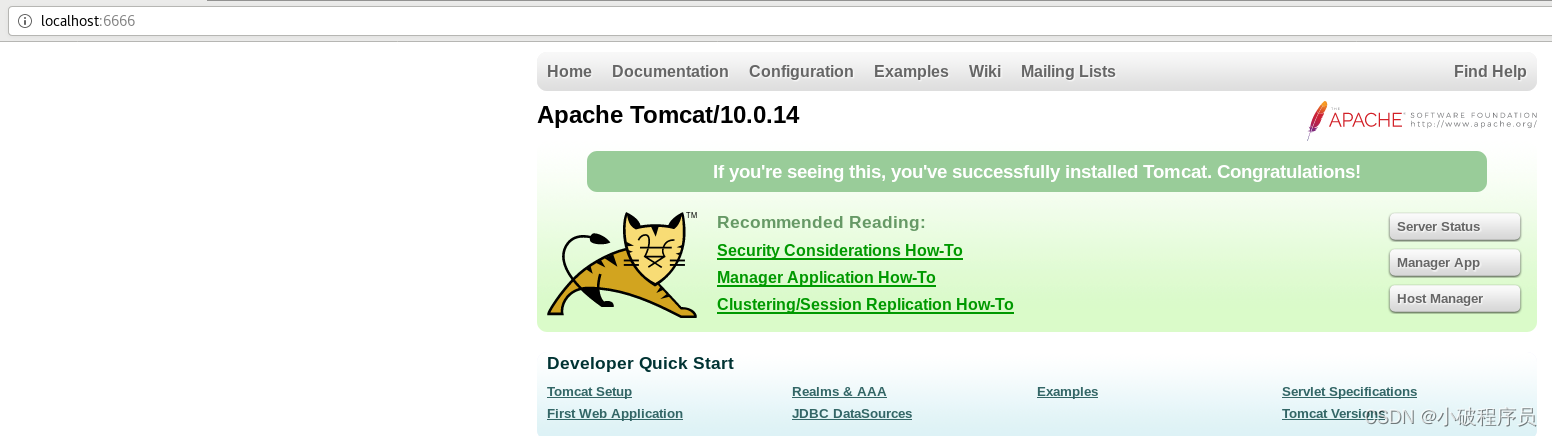Focus the localhost:6666 address bar
This screenshot has width=1552, height=436.
tap(780, 21)
